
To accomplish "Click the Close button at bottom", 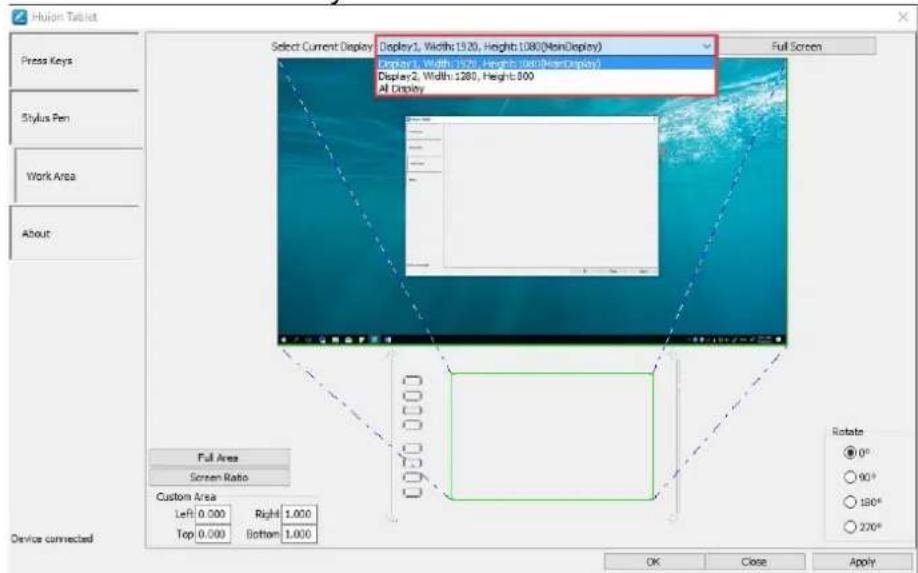I will [754, 561].
